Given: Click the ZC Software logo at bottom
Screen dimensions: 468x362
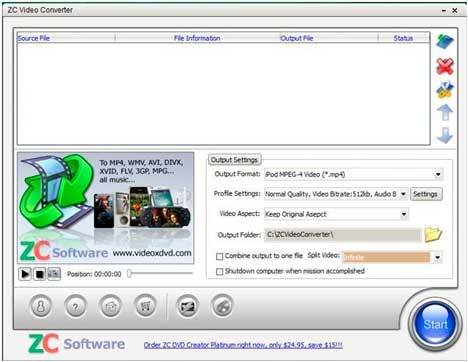Looking at the screenshot, I should [x=77, y=343].
